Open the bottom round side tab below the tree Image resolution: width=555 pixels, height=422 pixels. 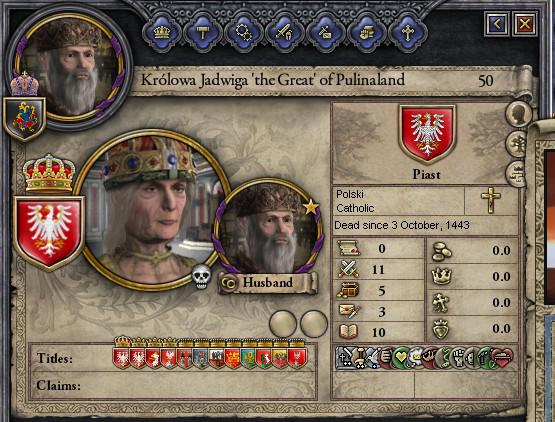pos(517,173)
